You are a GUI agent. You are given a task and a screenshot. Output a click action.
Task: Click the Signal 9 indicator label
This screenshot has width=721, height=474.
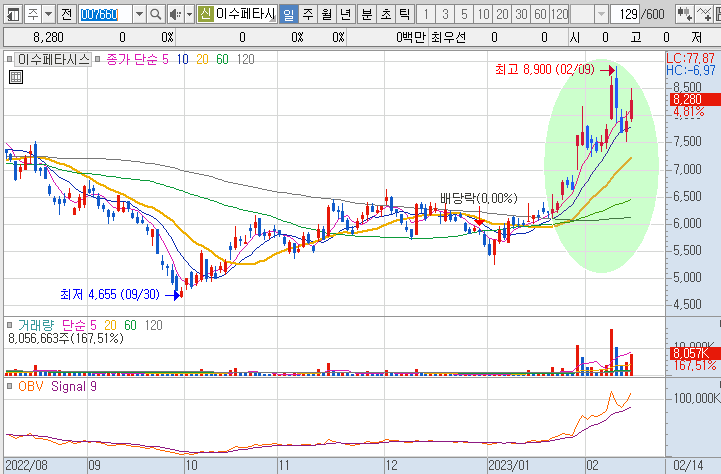(74, 386)
